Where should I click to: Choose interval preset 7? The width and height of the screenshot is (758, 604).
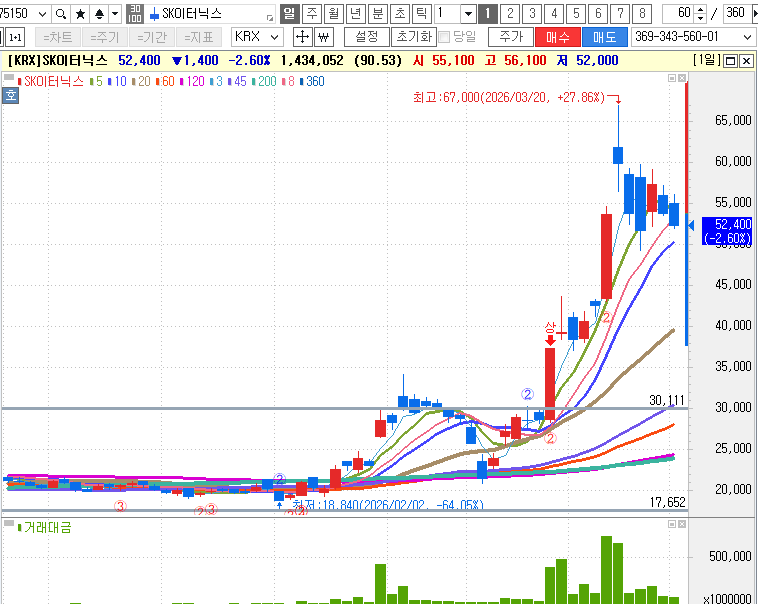click(x=620, y=14)
